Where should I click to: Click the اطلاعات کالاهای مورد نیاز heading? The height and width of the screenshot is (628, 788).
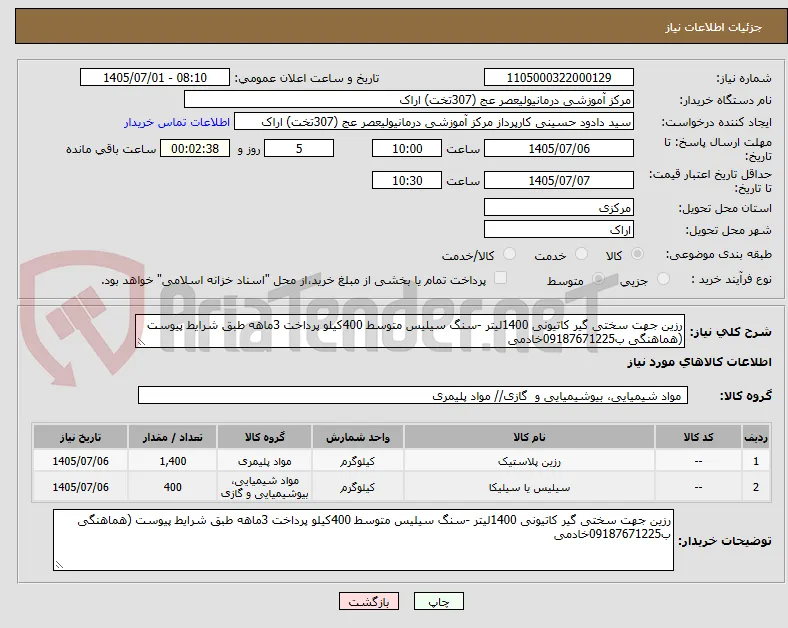tap(699, 362)
